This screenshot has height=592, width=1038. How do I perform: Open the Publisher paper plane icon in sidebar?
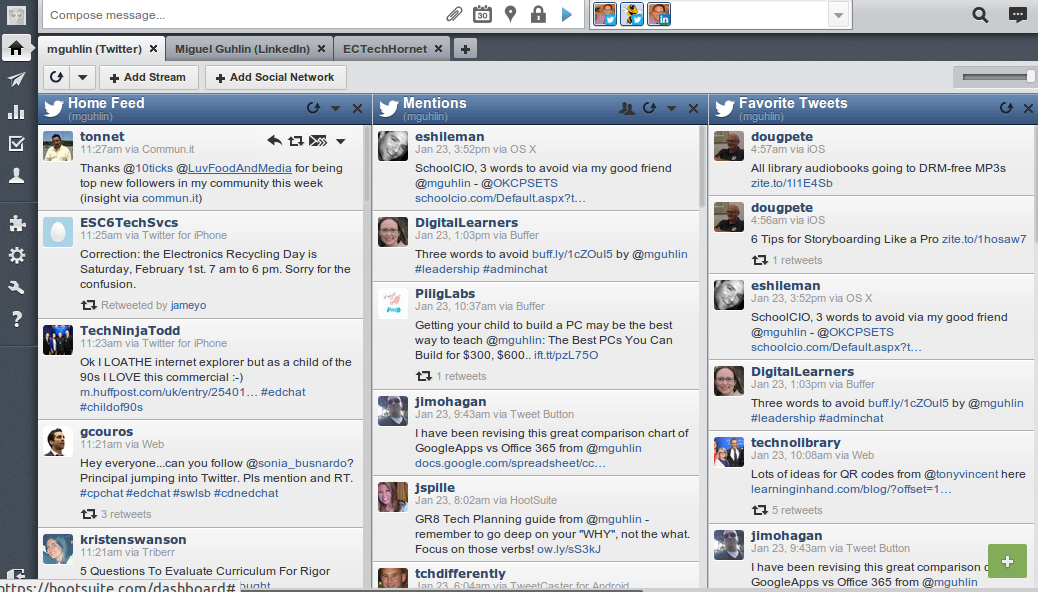tap(16, 80)
